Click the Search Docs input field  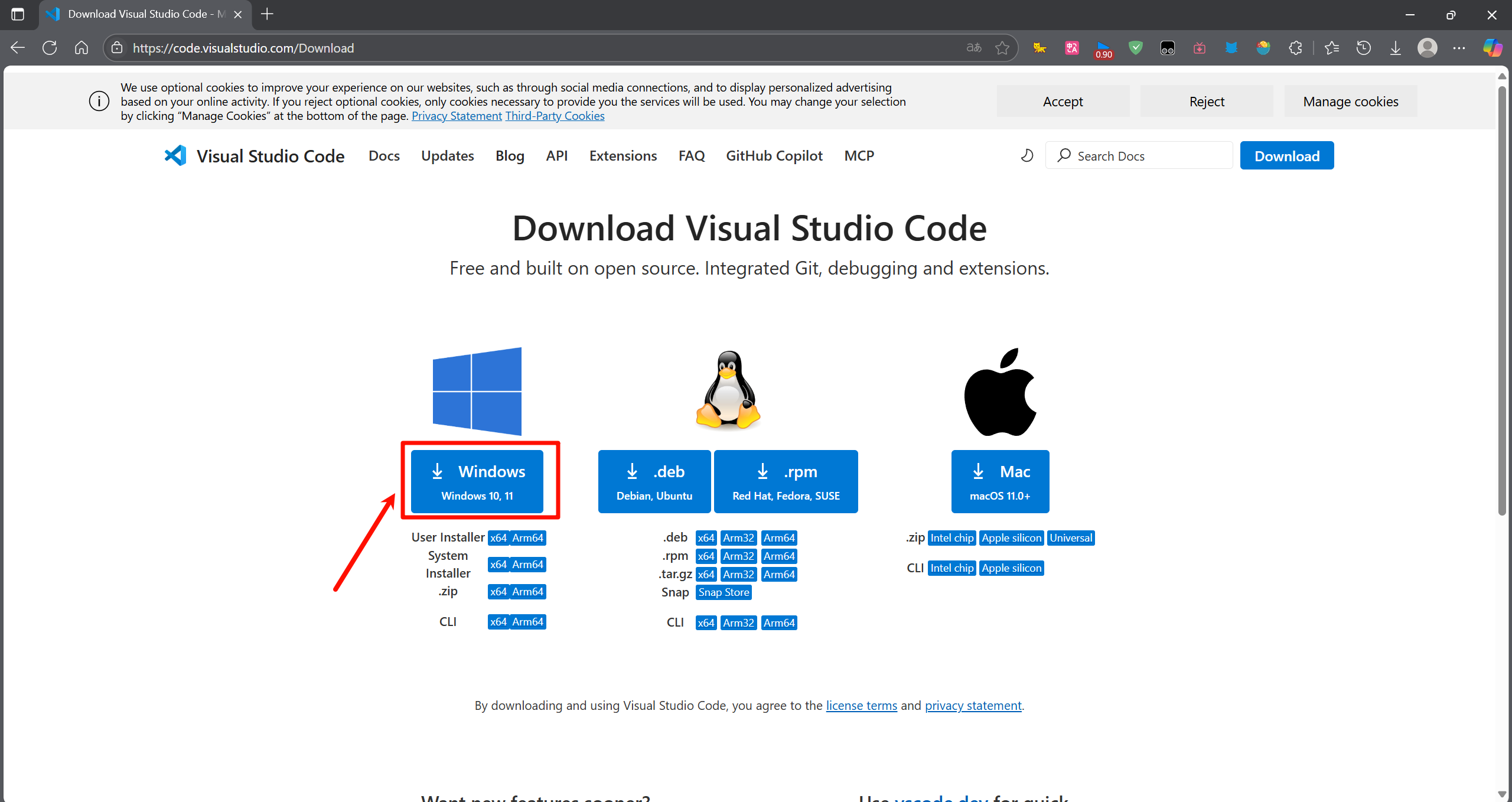(1139, 156)
